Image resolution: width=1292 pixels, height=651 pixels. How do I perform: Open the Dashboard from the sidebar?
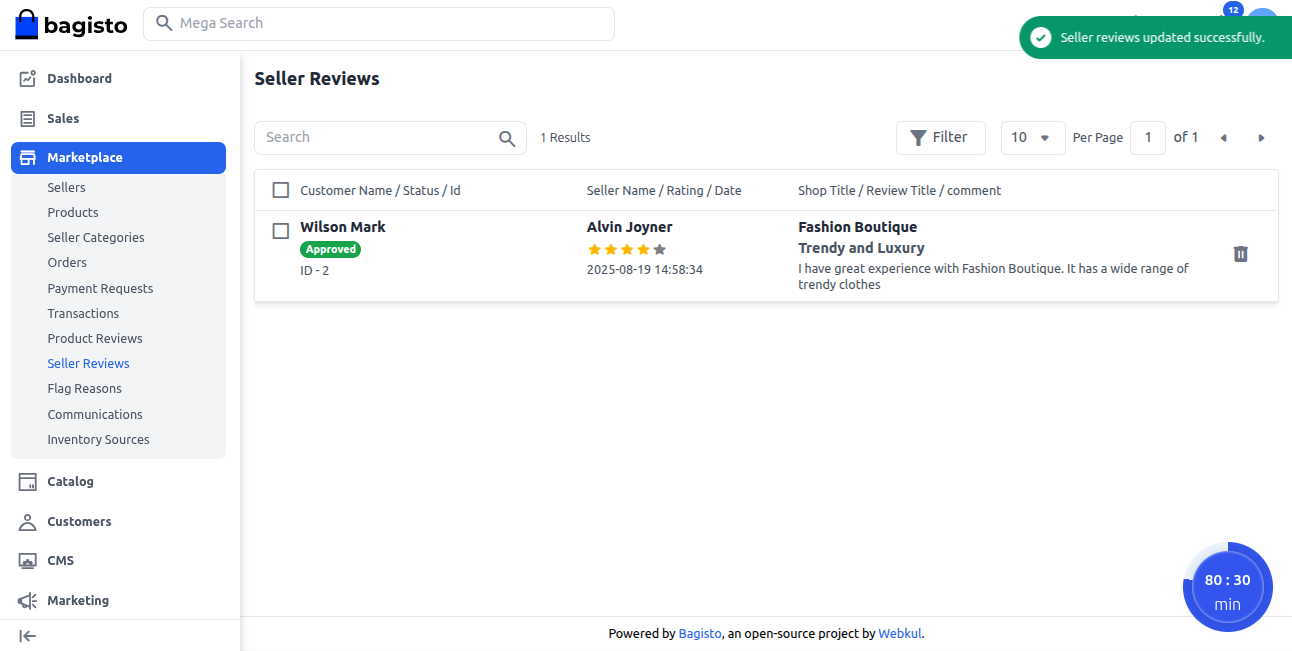coord(80,78)
